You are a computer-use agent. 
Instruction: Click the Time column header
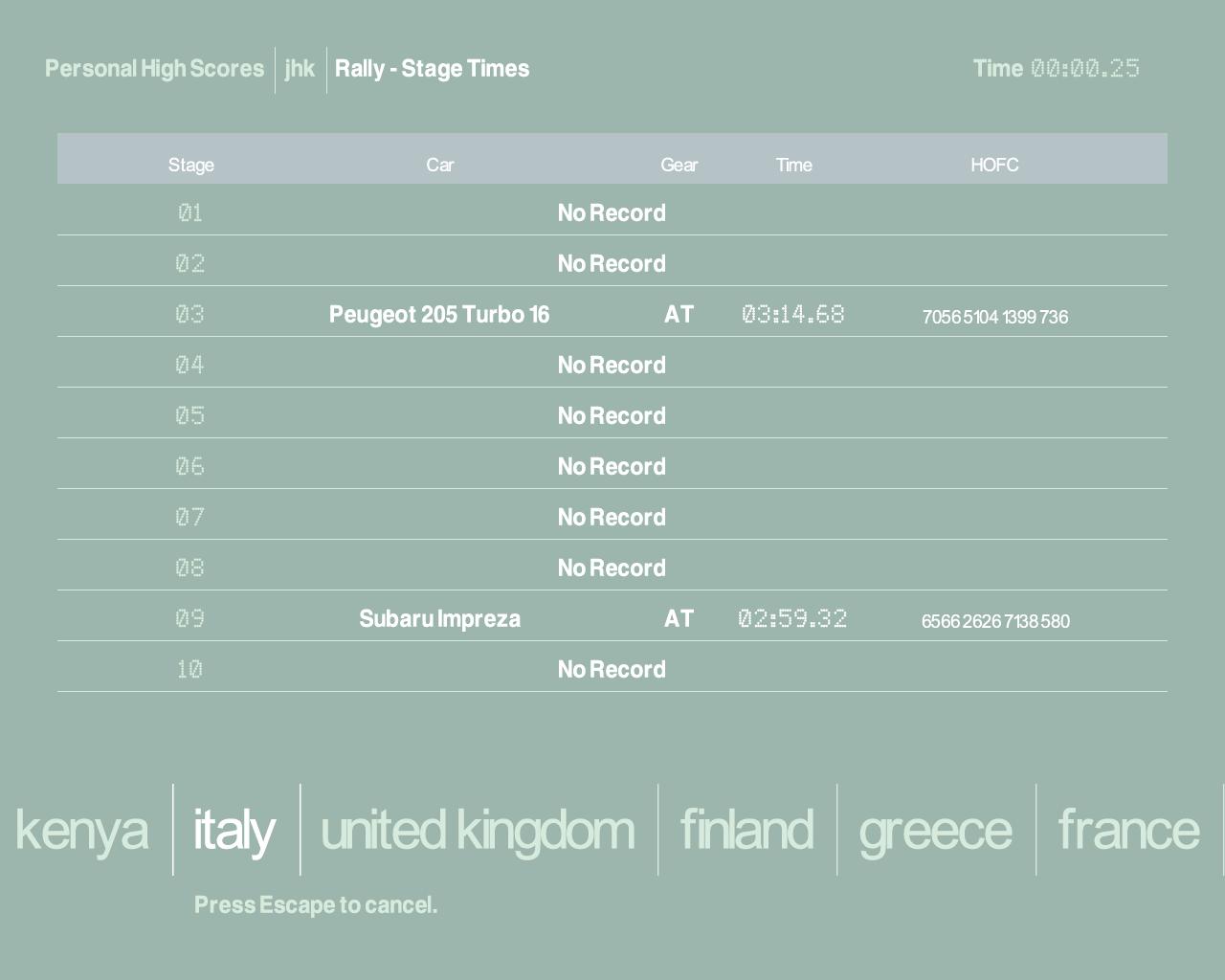point(793,165)
